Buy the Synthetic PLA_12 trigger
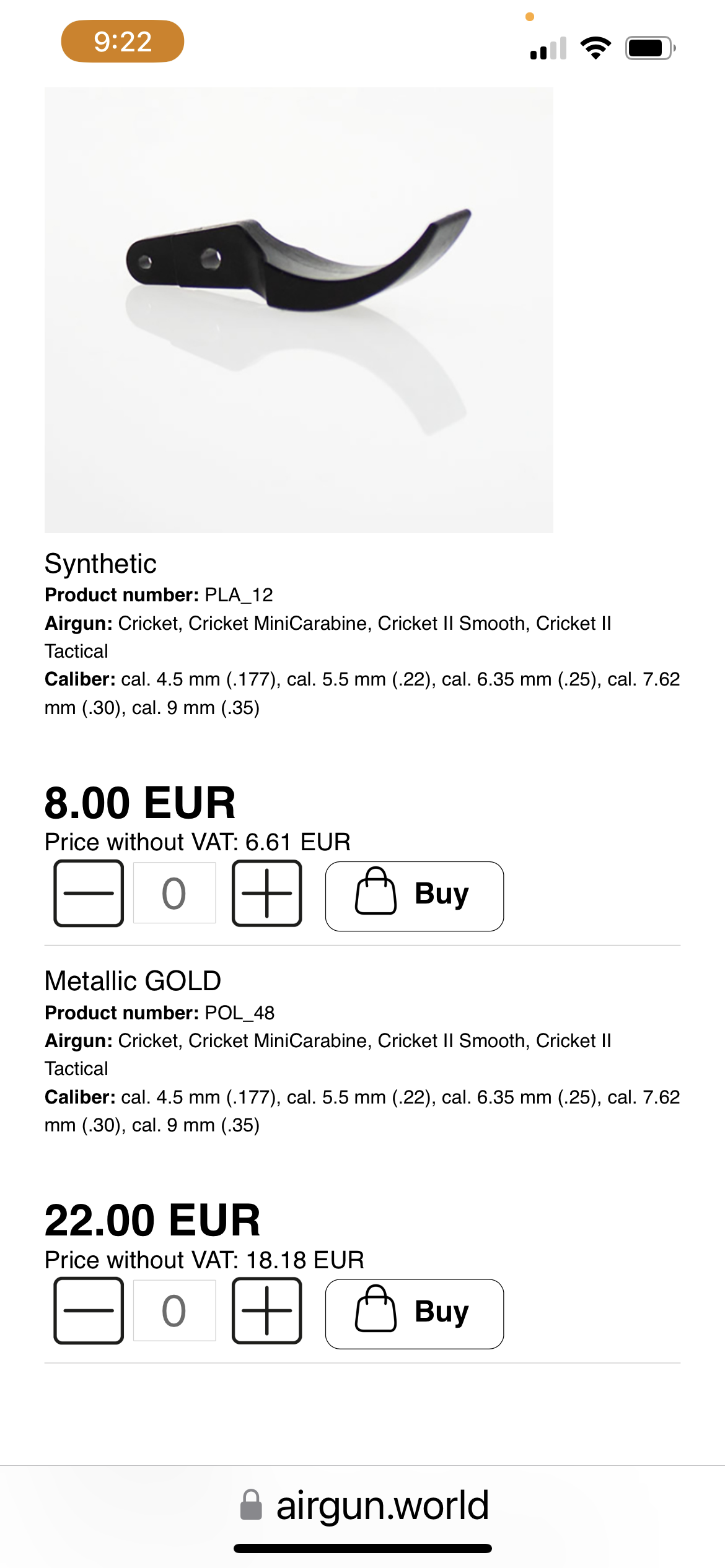This screenshot has width=725, height=1568. 415,896
